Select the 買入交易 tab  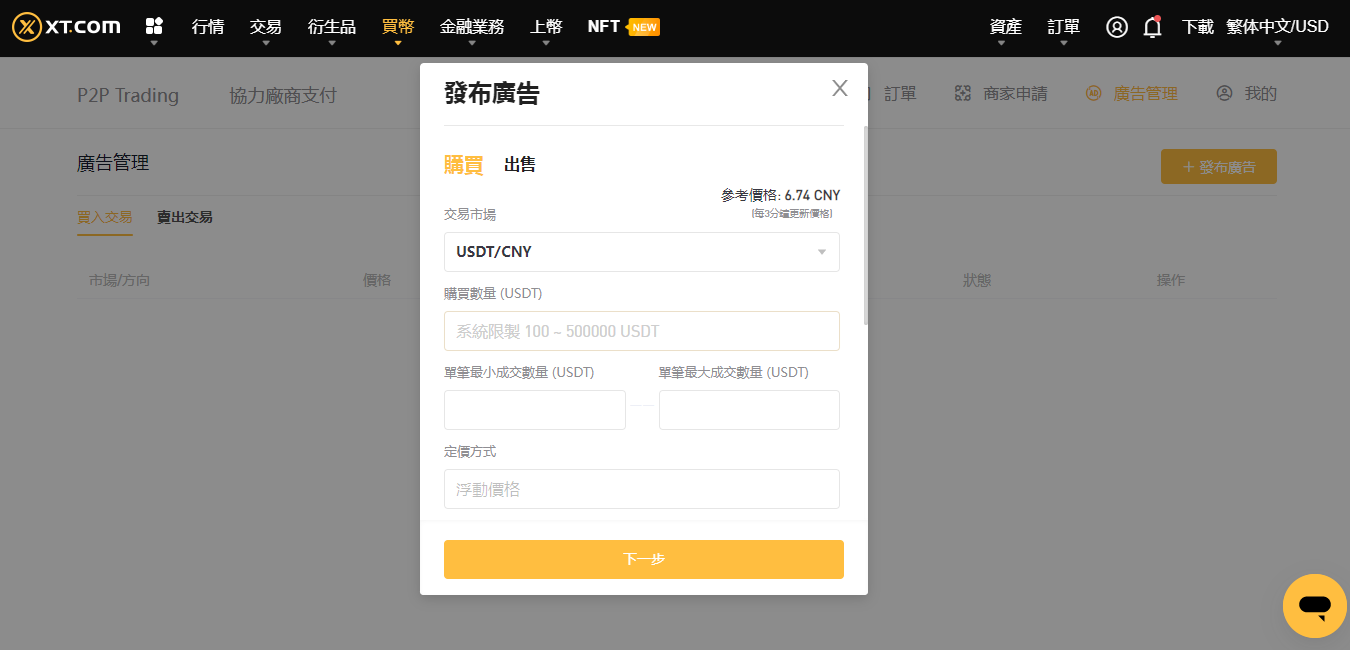tap(105, 217)
